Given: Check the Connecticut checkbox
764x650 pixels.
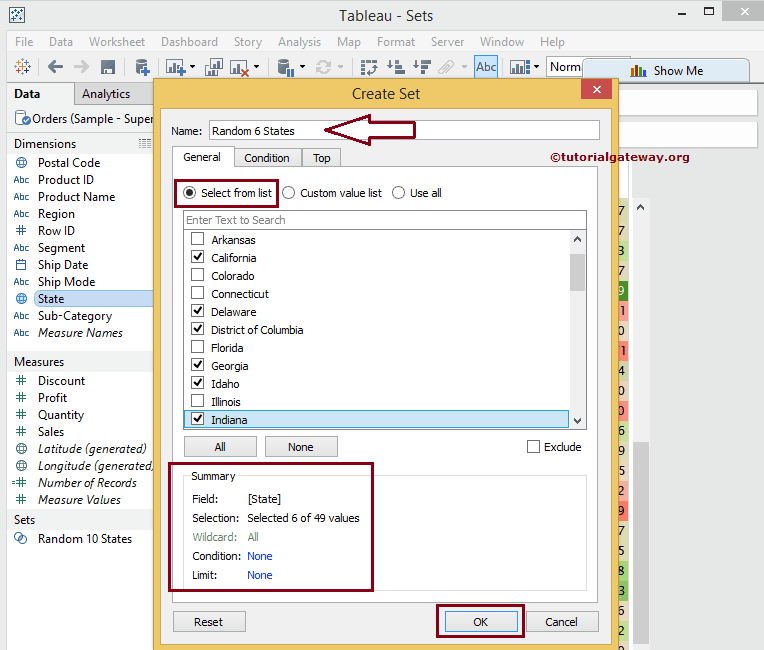Looking at the screenshot, I should click(197, 293).
